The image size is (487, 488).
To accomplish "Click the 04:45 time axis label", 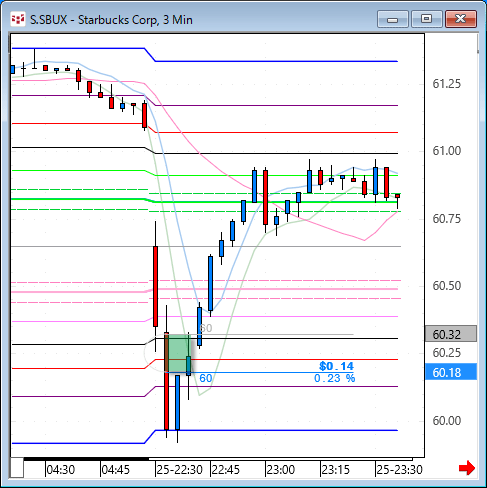I will (x=115, y=470).
